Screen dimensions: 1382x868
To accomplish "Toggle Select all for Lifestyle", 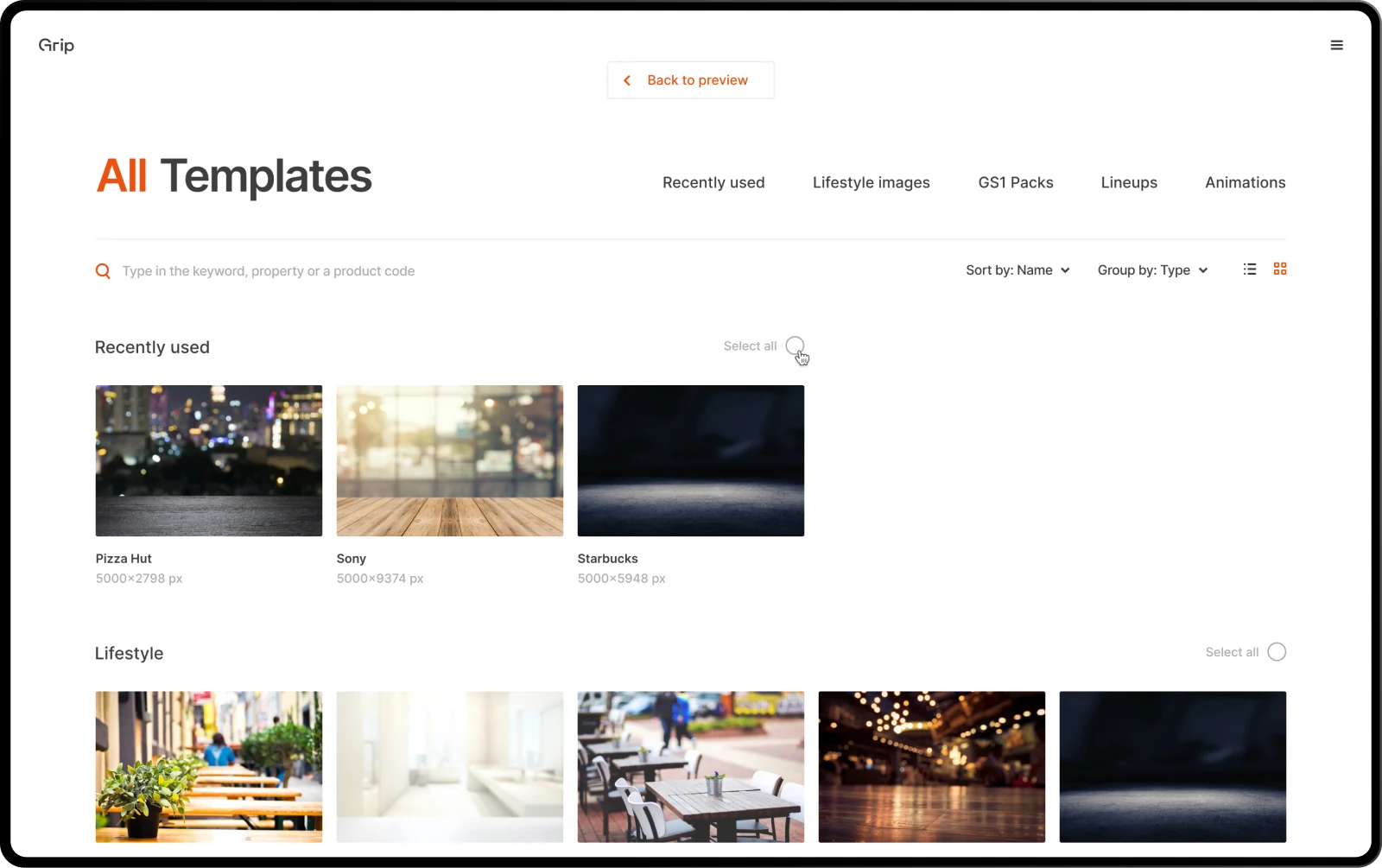I will pyautogui.click(x=1277, y=652).
